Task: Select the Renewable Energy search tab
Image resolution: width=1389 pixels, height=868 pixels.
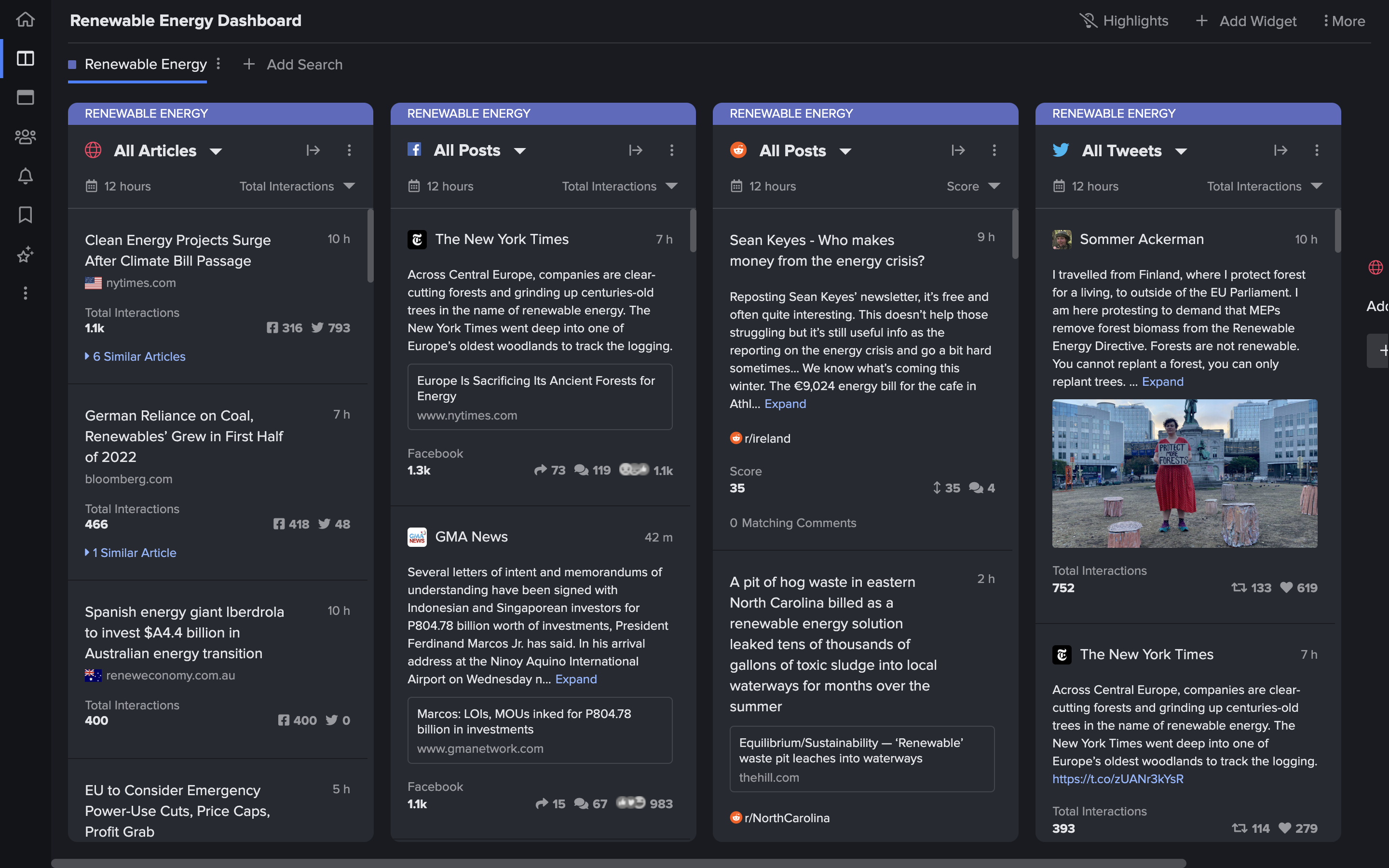Action: coord(138,64)
